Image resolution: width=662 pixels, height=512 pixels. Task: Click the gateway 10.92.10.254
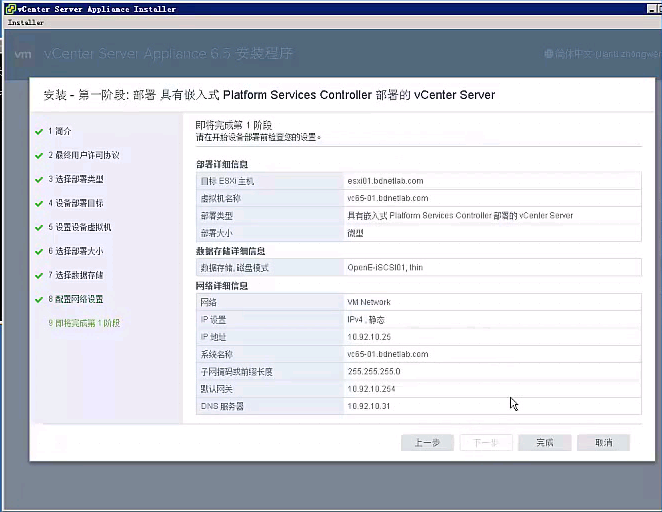[371, 389]
